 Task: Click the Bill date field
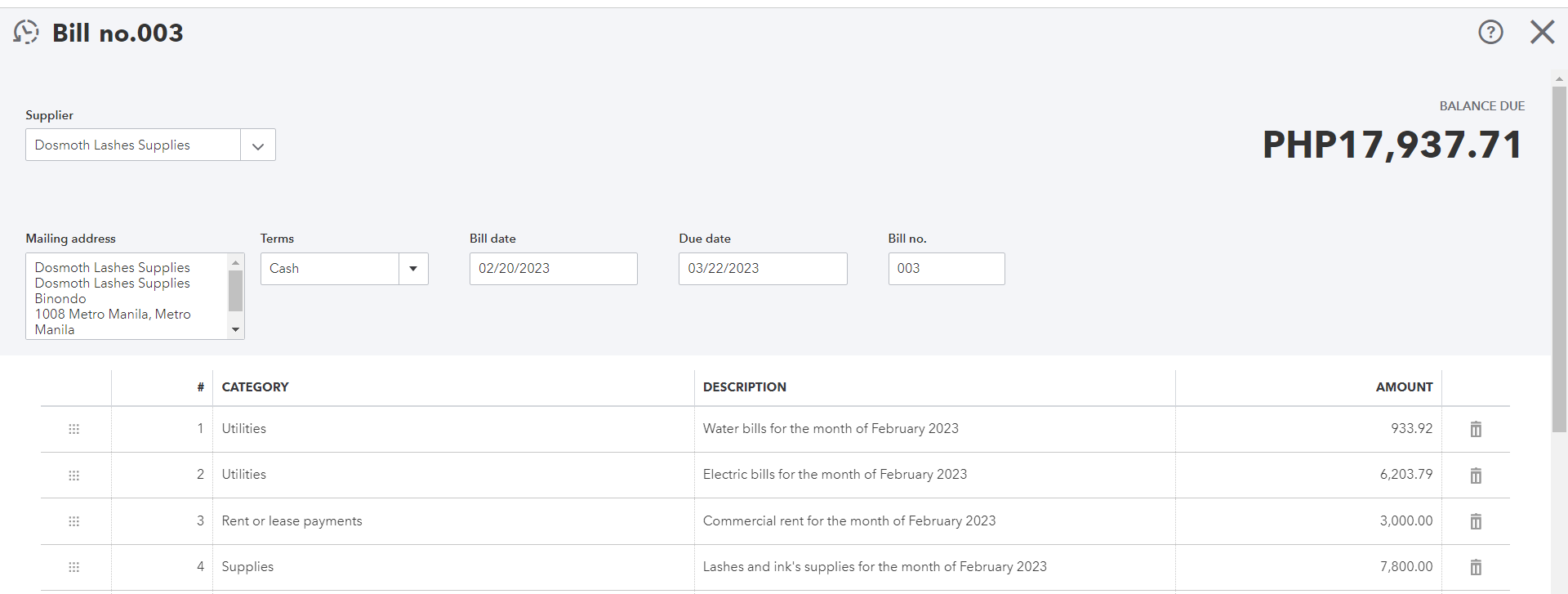553,269
